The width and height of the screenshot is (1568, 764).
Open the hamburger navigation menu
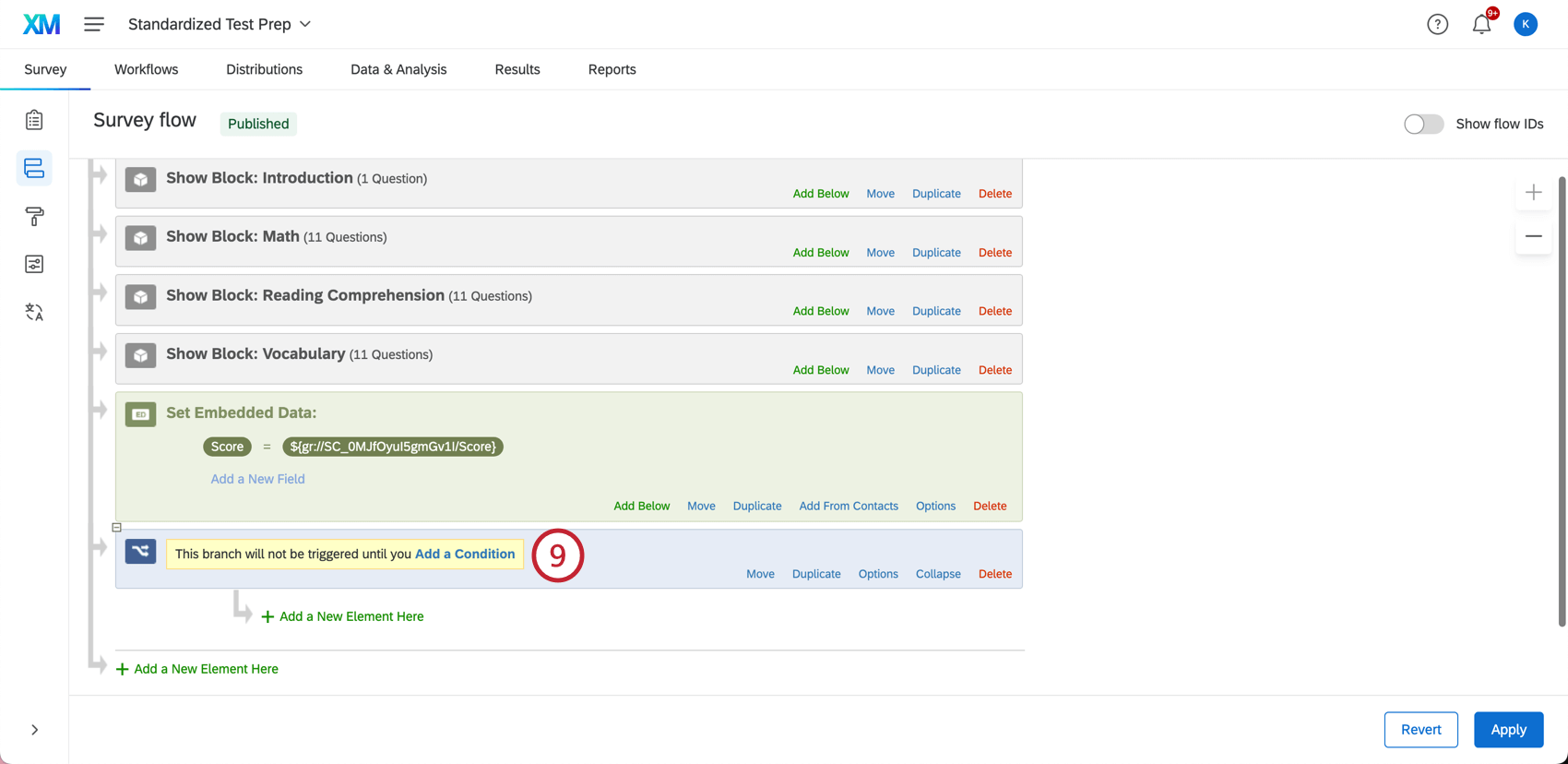click(x=94, y=24)
